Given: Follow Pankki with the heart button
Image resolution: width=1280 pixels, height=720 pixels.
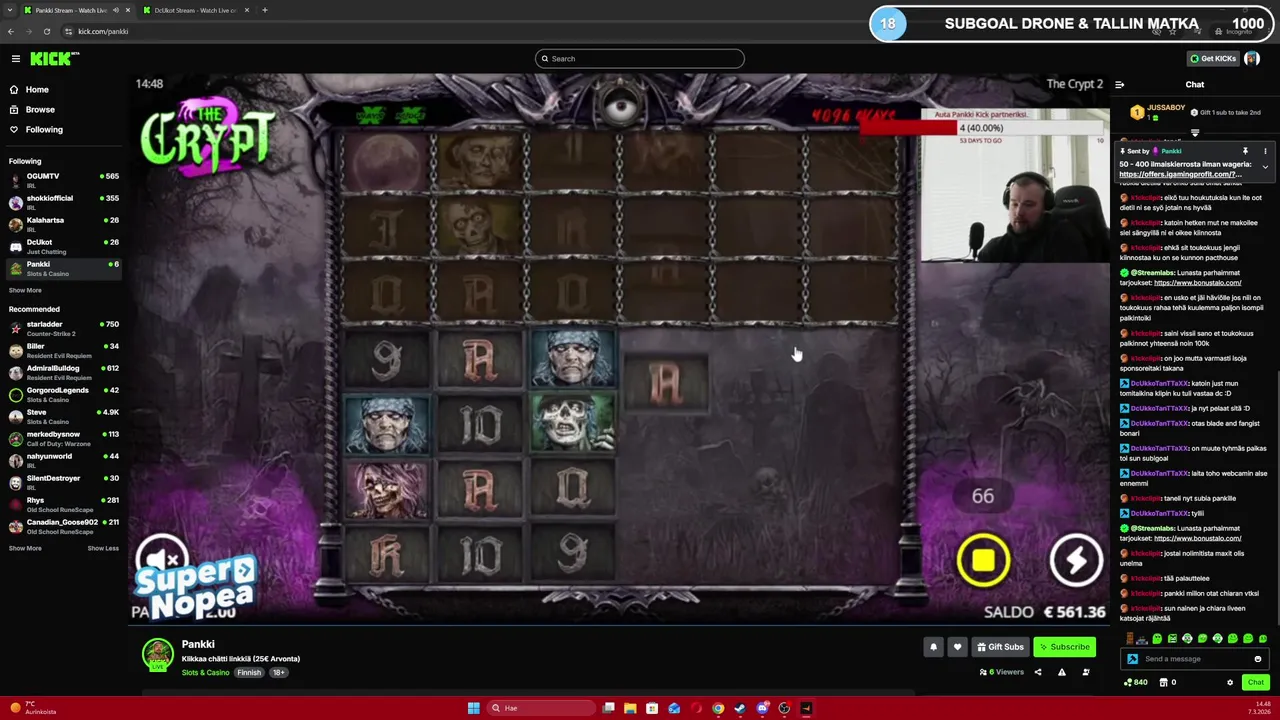Looking at the screenshot, I should (x=957, y=647).
